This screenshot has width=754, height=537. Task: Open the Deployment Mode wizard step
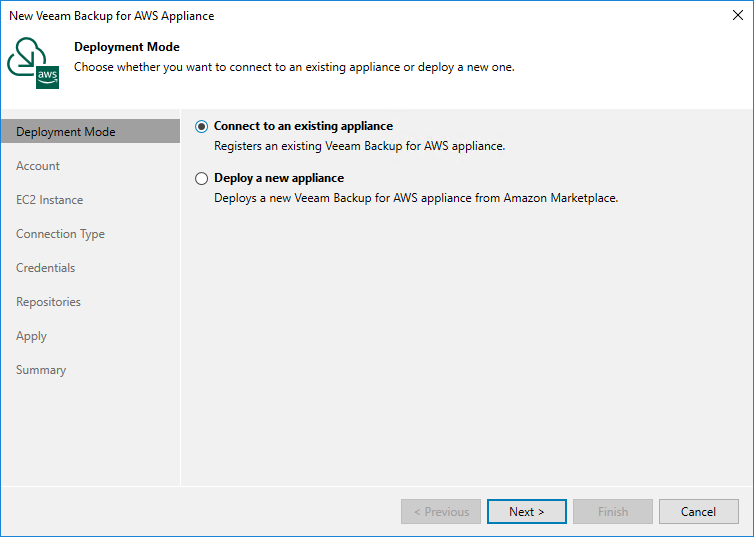pyautogui.click(x=66, y=132)
